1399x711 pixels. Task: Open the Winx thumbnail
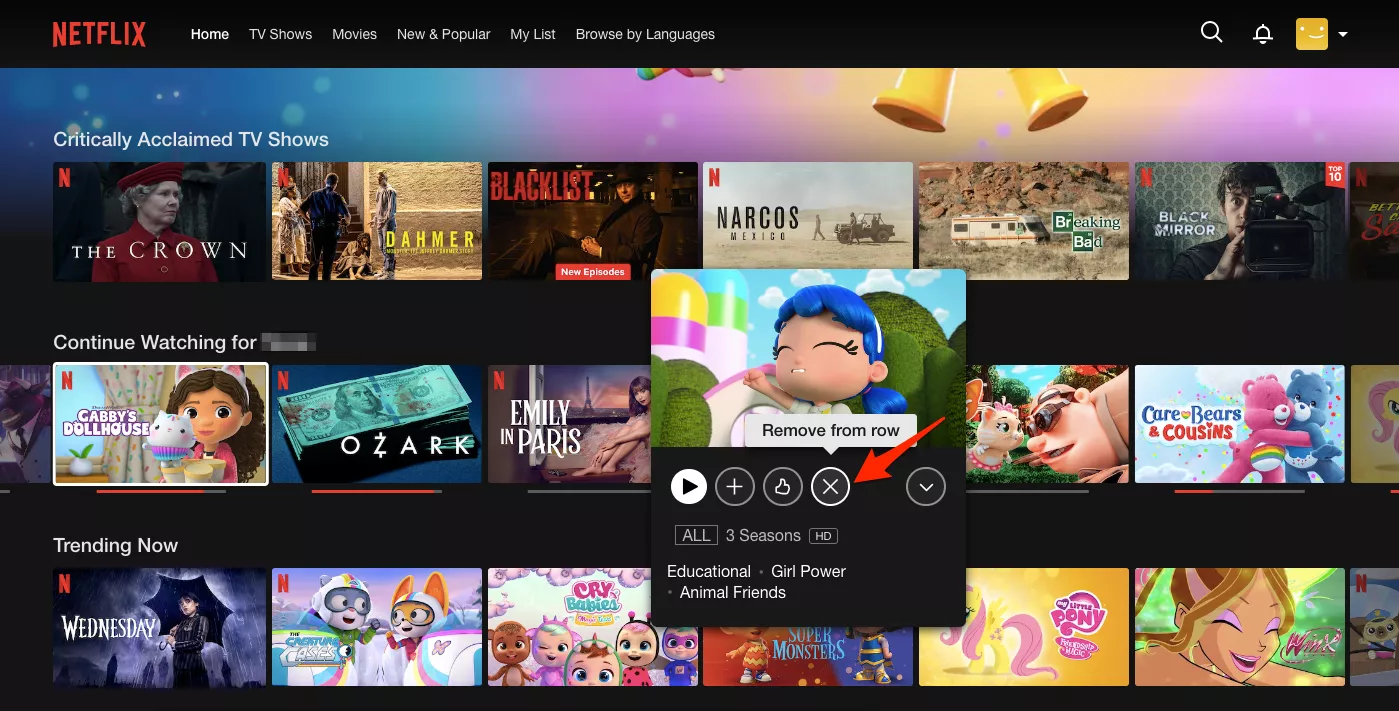pyautogui.click(x=1240, y=627)
